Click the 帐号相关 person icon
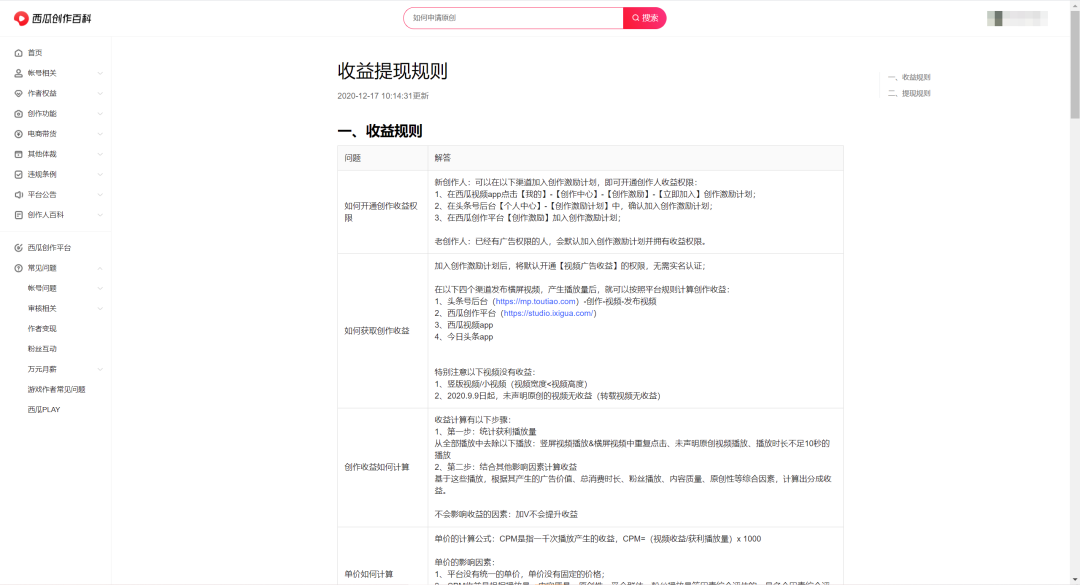This screenshot has height=585, width=1080. 19,73
